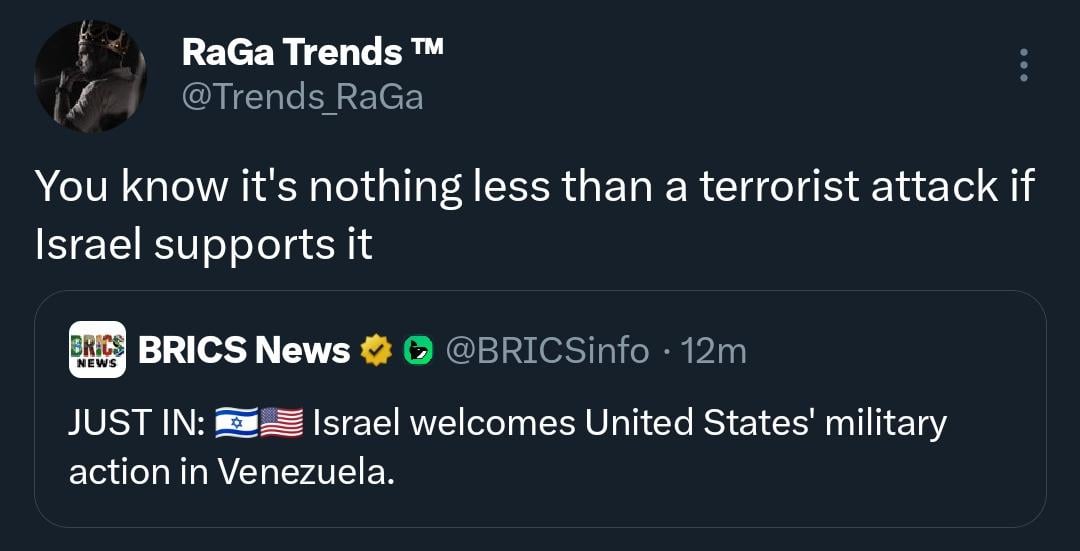The width and height of the screenshot is (1080, 551).
Task: Open the @Trends_RaGa handle link
Action: [302, 97]
